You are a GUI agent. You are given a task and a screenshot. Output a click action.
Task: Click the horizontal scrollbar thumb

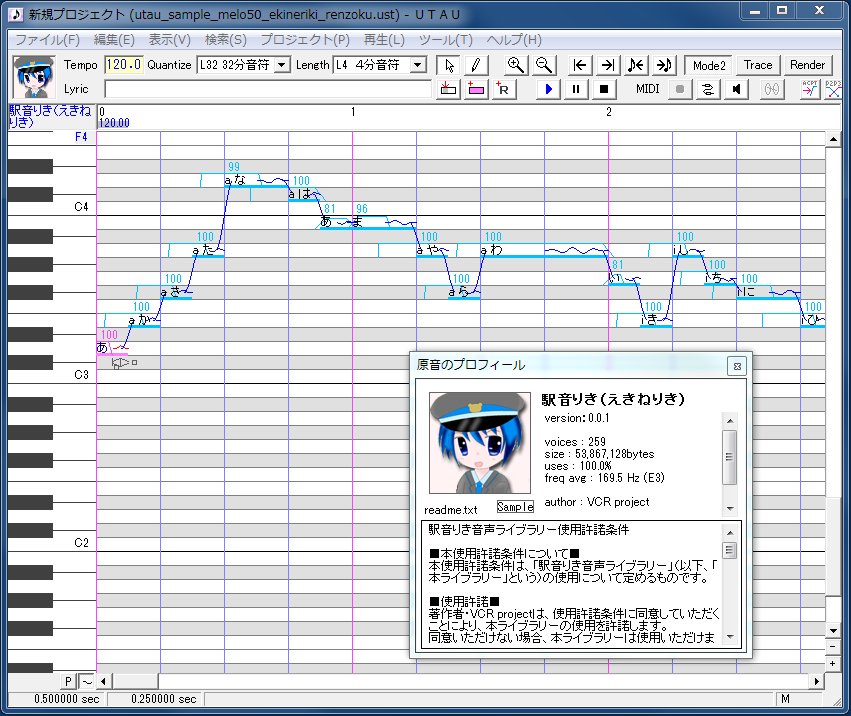tap(134, 681)
